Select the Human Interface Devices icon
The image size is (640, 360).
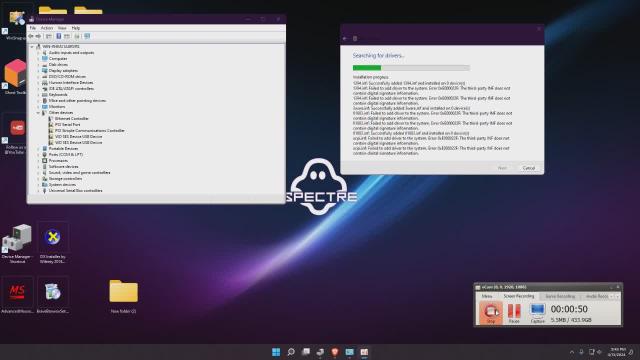click(x=44, y=82)
